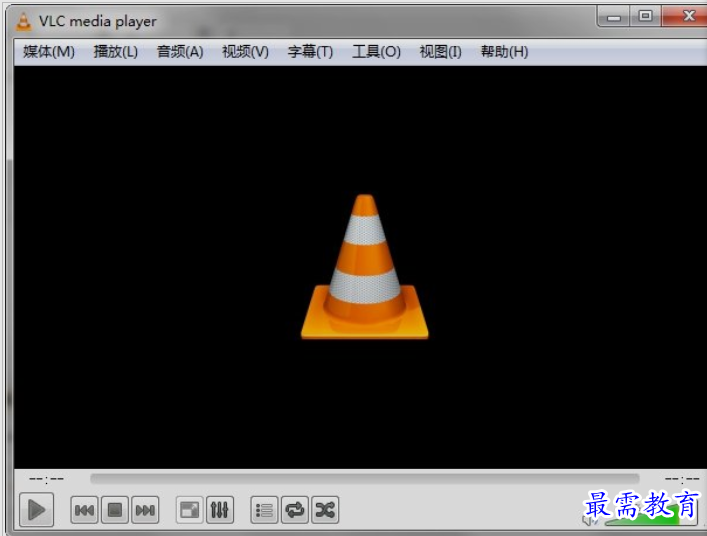Click the elapsed time label
707x536 pixels.
(x=46, y=479)
